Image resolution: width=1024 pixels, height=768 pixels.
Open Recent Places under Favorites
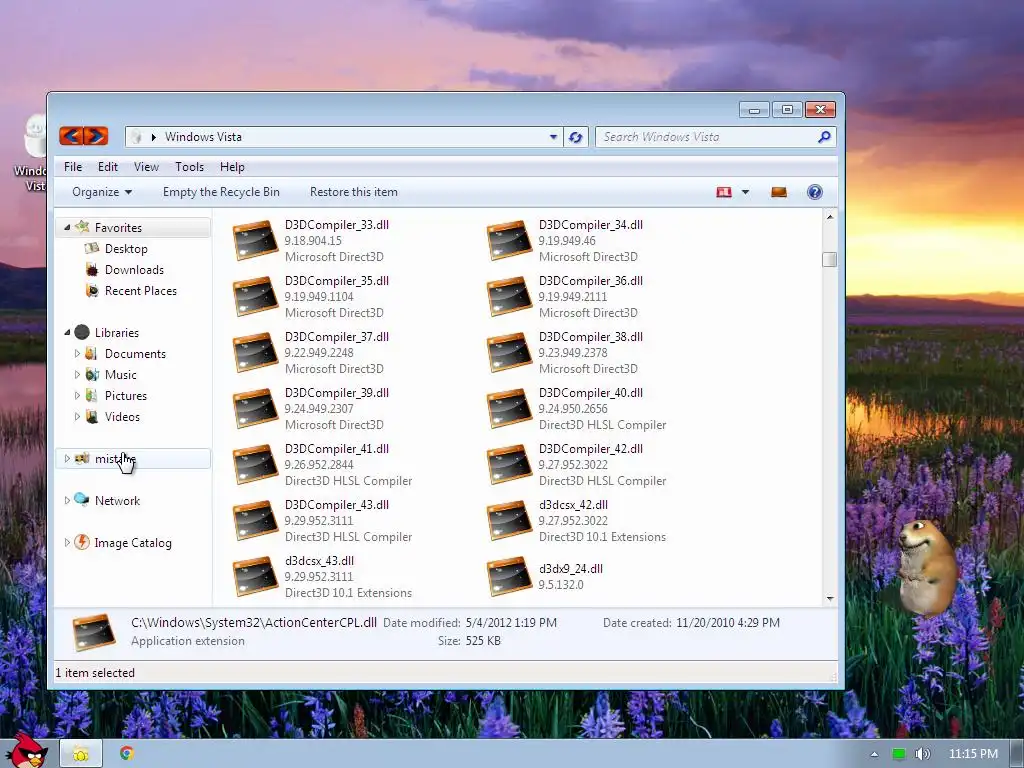click(140, 291)
